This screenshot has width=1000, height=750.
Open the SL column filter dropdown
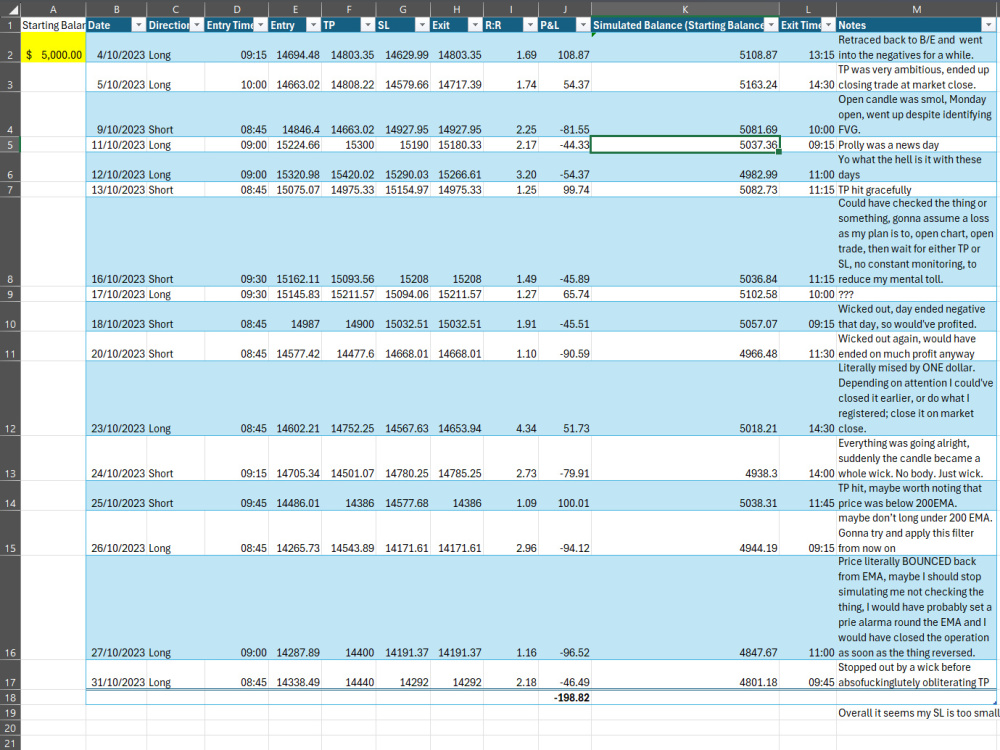[x=422, y=25]
